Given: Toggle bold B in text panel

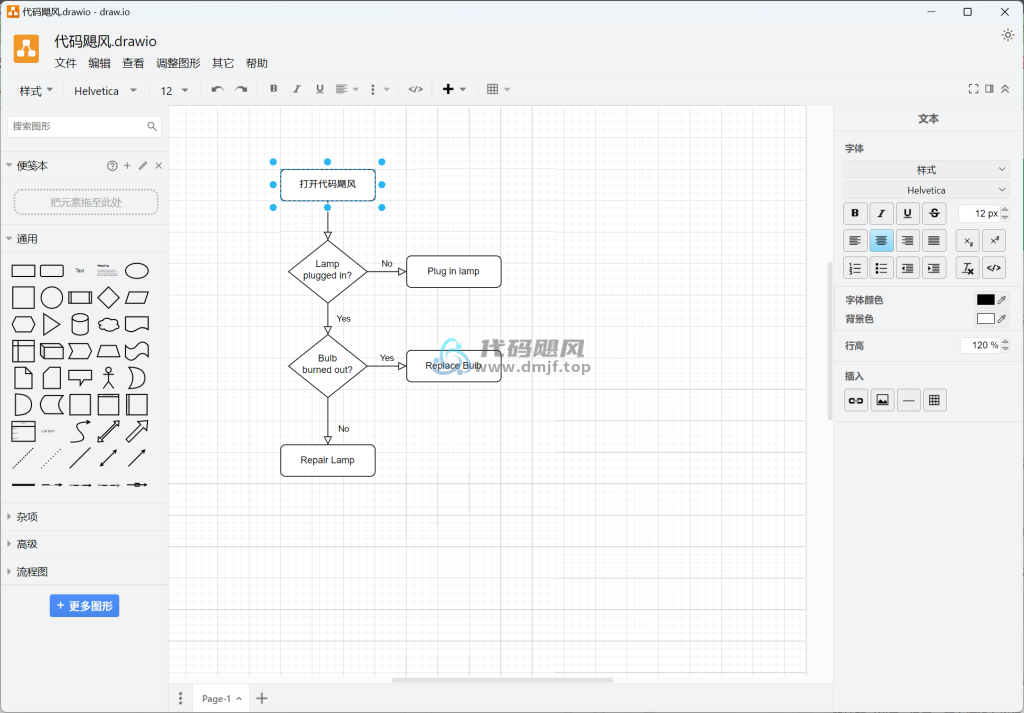Looking at the screenshot, I should pos(855,214).
